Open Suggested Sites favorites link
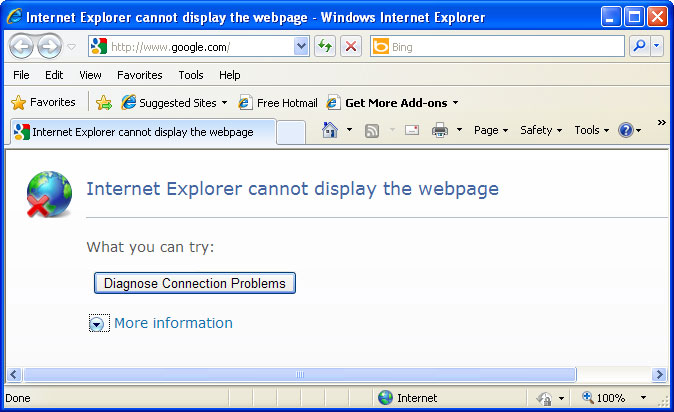The width and height of the screenshot is (674, 412). (174, 103)
